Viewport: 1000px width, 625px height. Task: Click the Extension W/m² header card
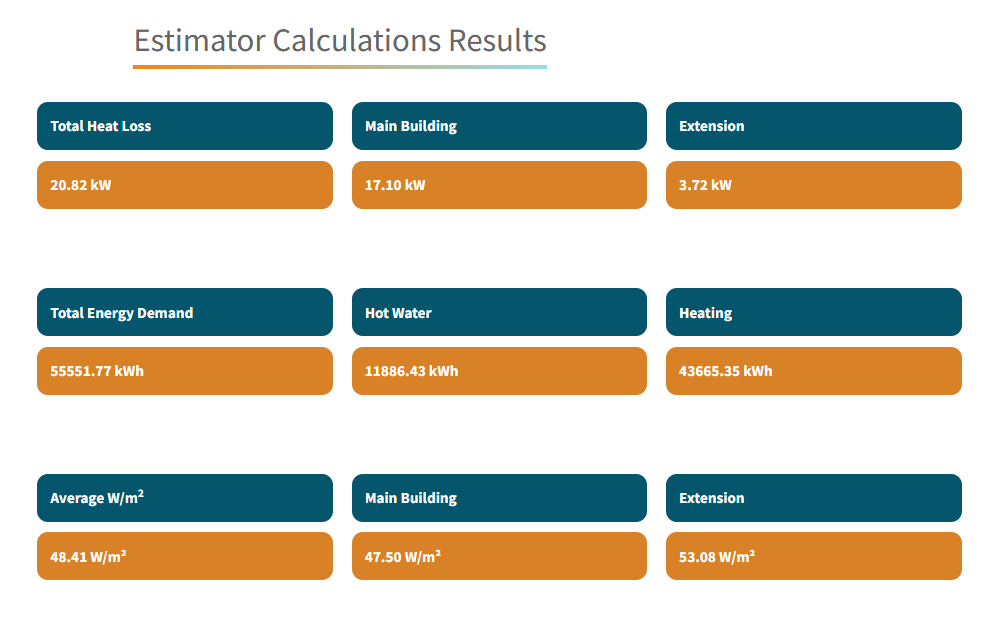pos(813,498)
